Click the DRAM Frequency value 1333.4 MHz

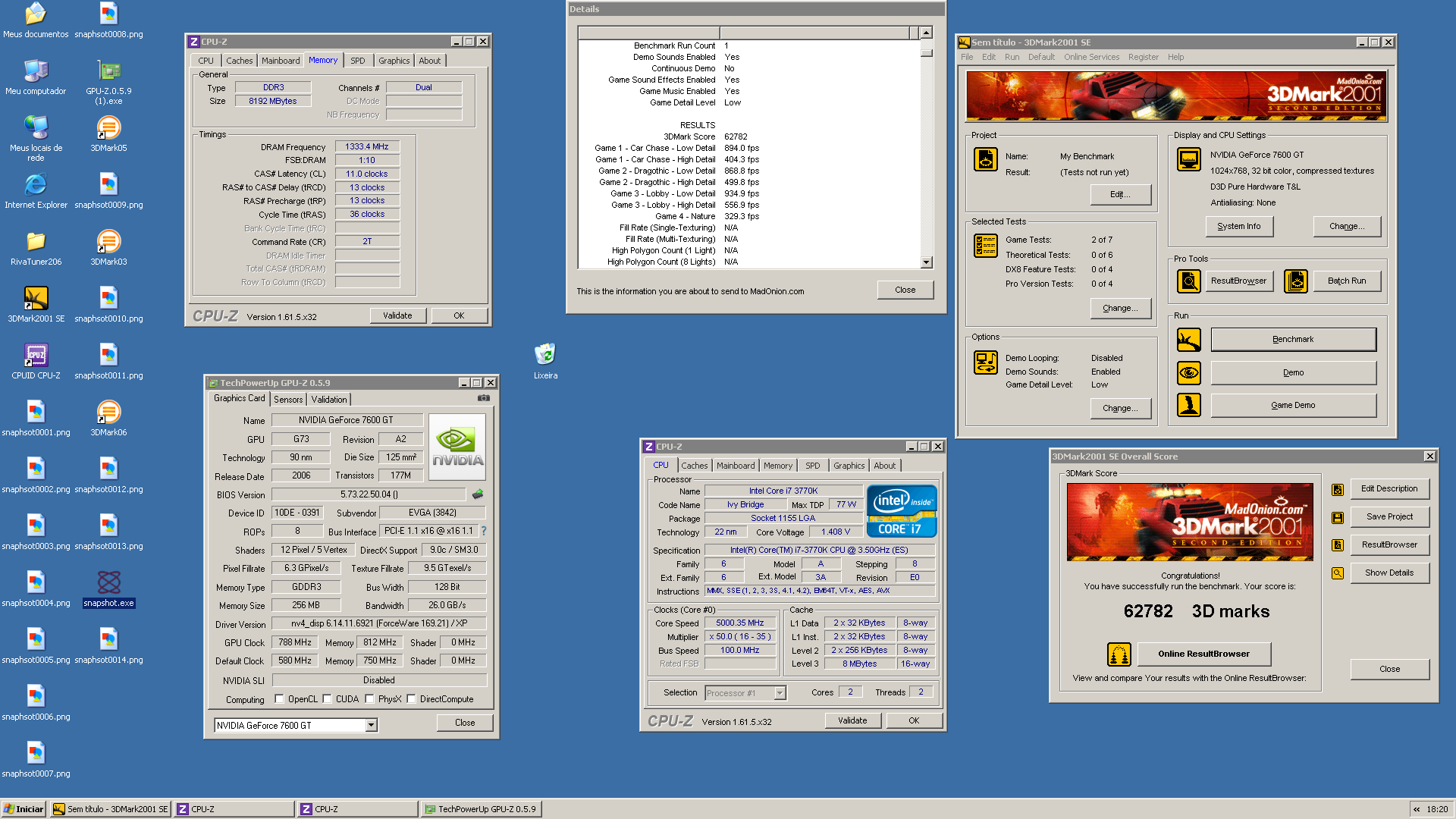tap(367, 147)
